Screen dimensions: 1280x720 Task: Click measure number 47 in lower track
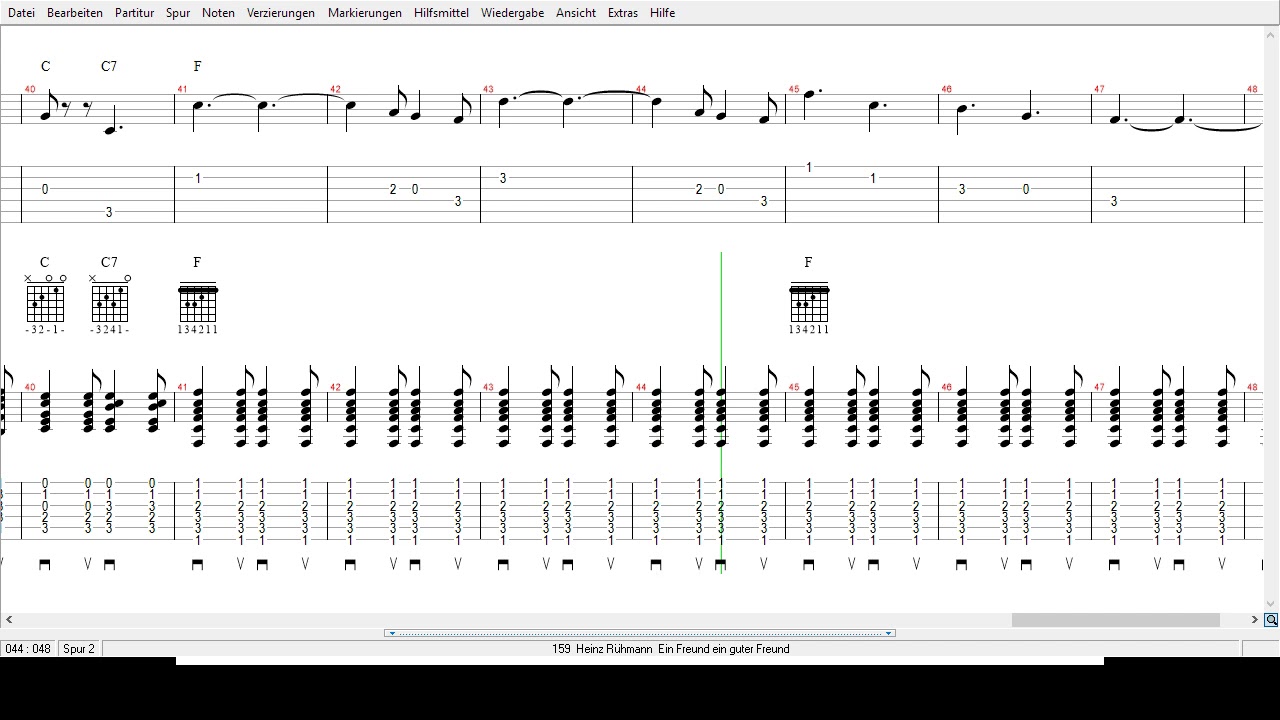pyautogui.click(x=1099, y=387)
